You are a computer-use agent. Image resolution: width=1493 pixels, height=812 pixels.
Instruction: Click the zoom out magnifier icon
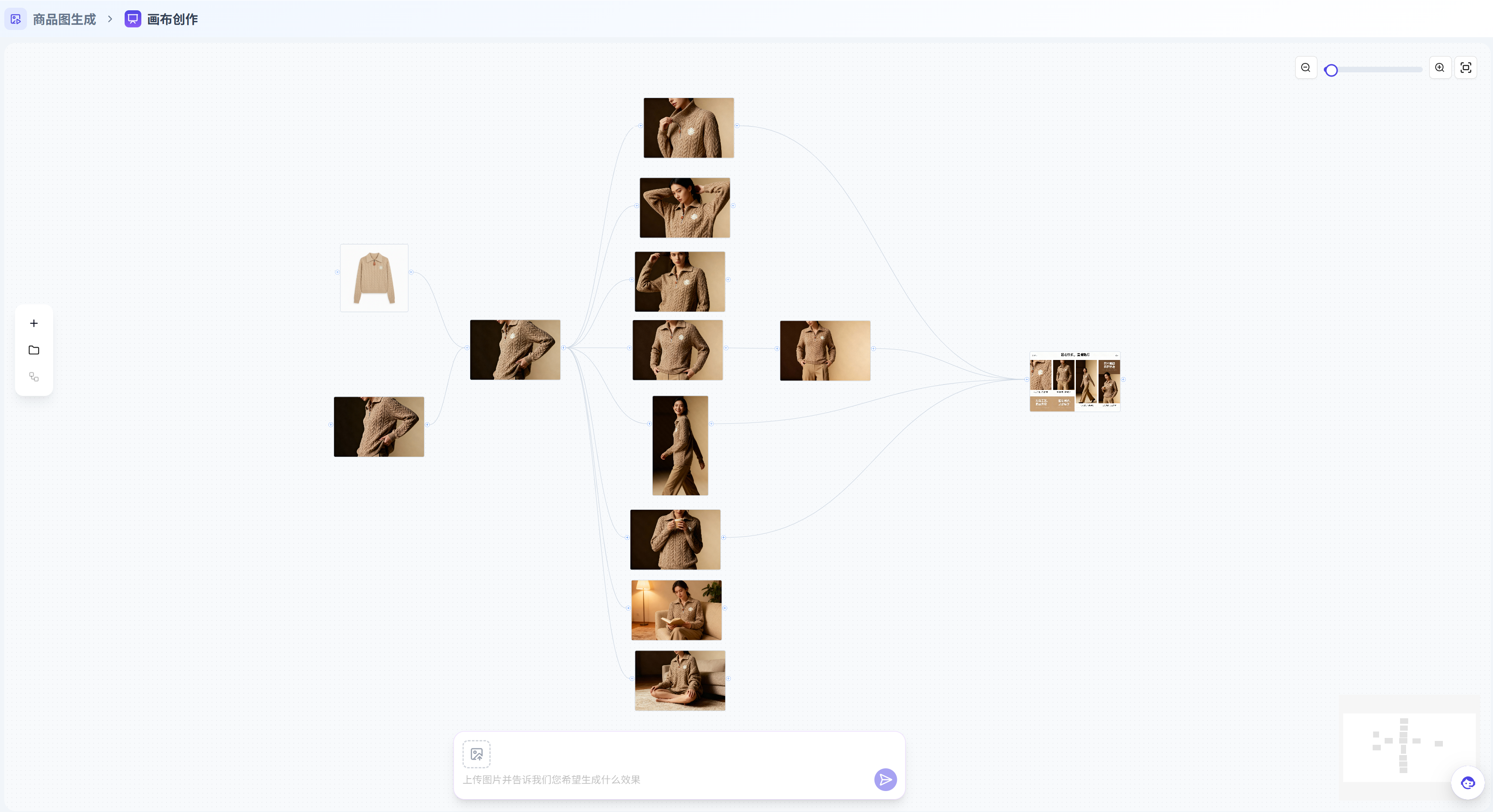pos(1306,68)
